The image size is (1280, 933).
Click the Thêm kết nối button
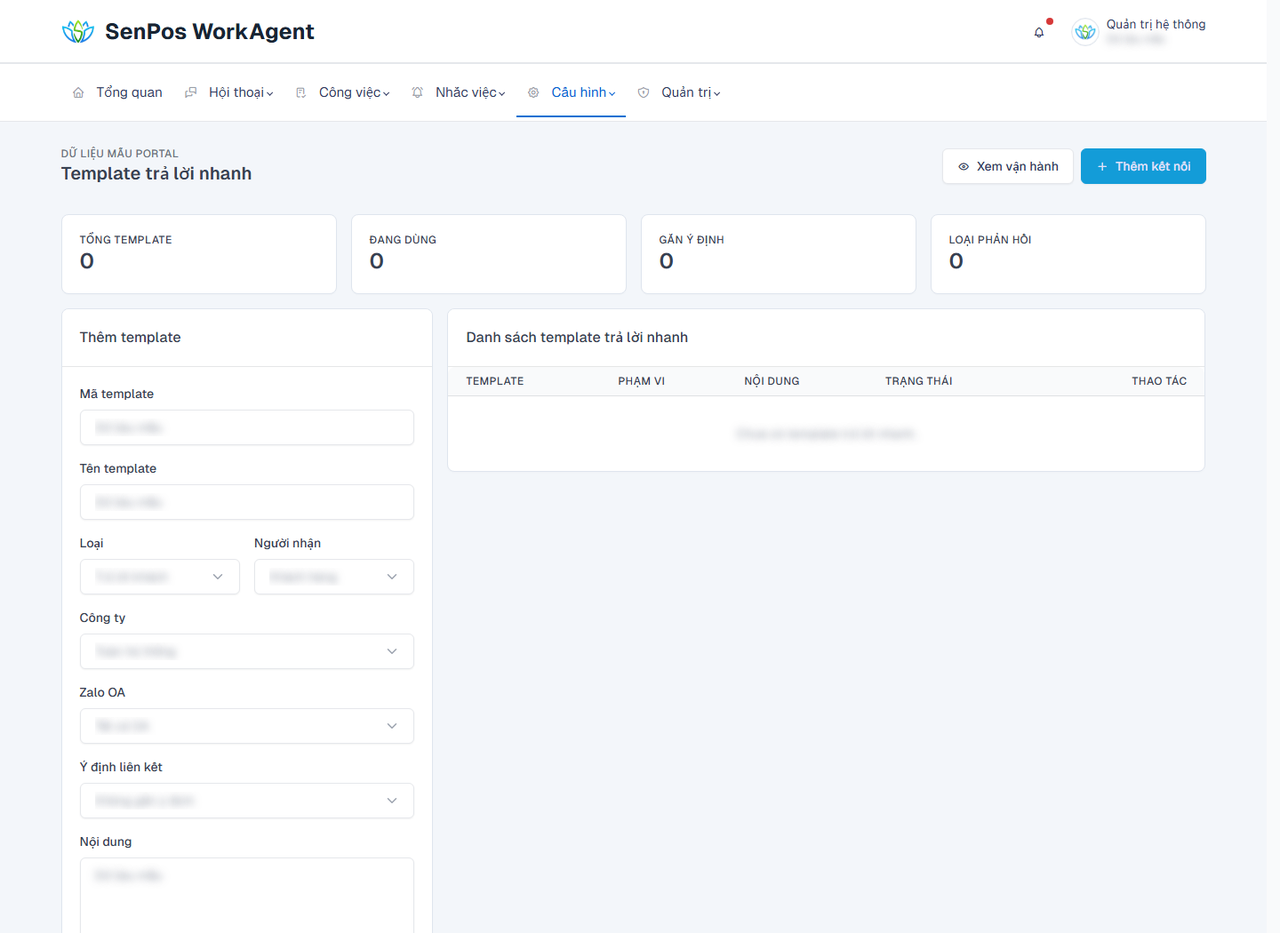point(1143,166)
